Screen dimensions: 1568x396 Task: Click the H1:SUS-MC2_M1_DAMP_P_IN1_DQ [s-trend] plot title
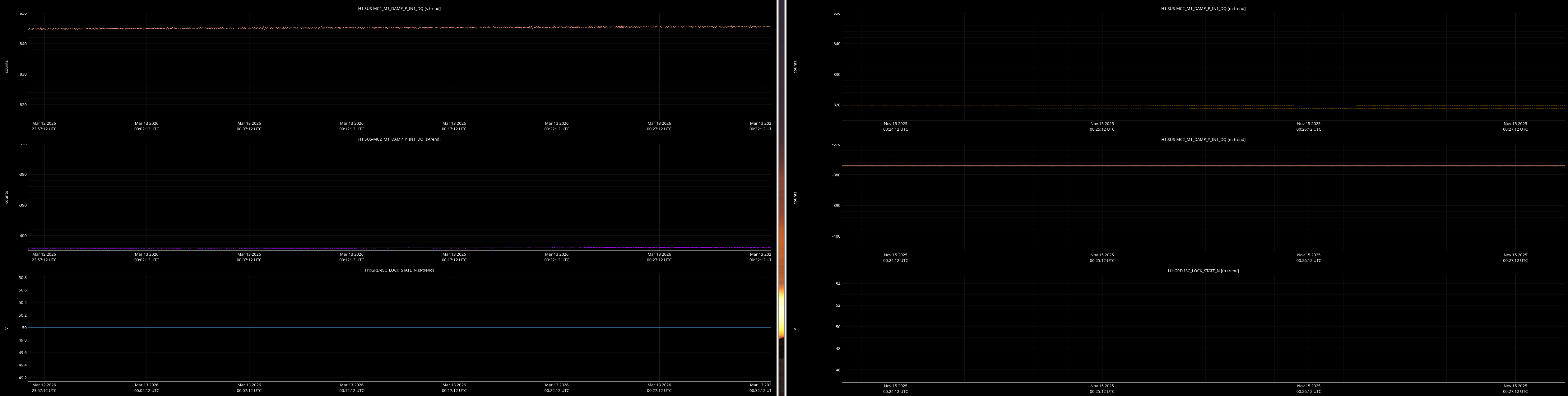coord(399,8)
